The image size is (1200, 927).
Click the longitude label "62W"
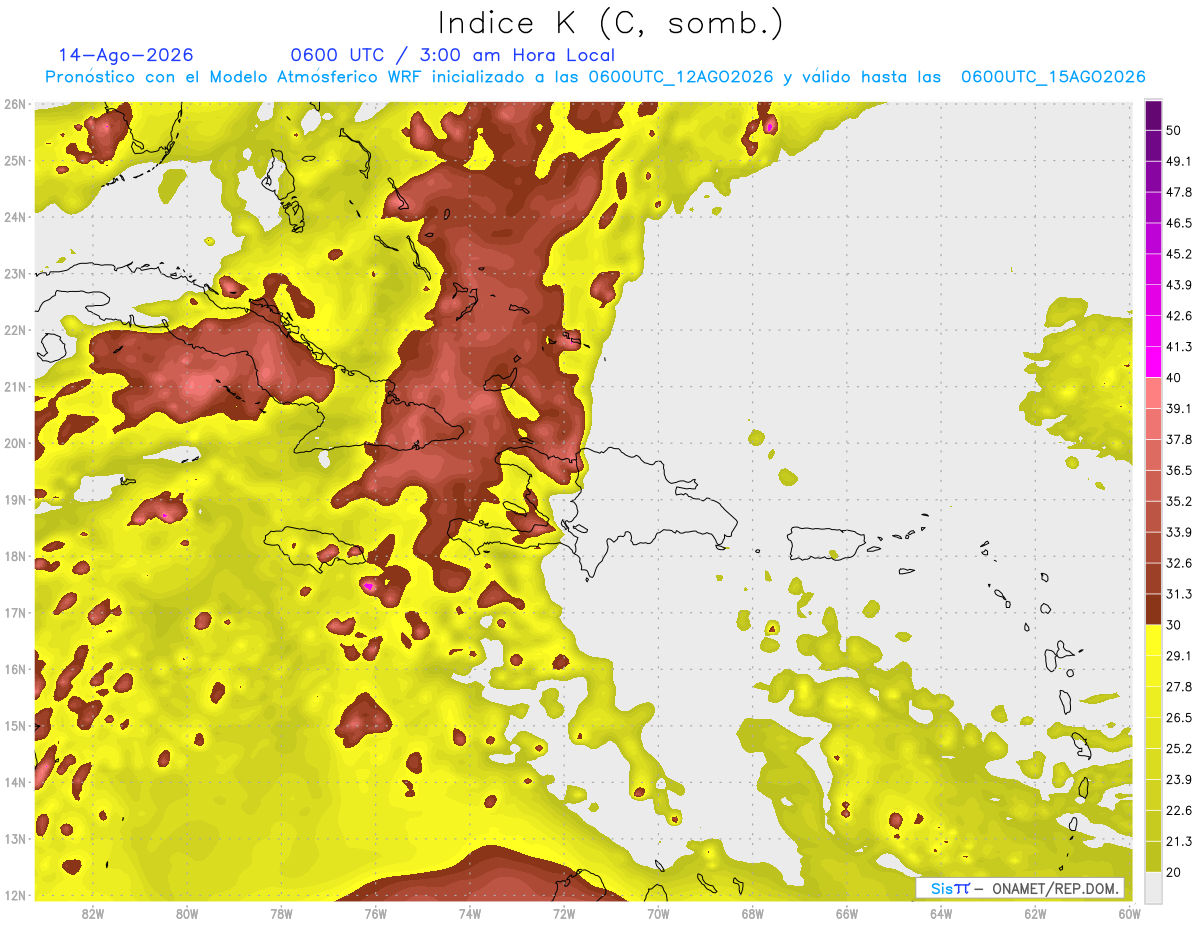1035,913
